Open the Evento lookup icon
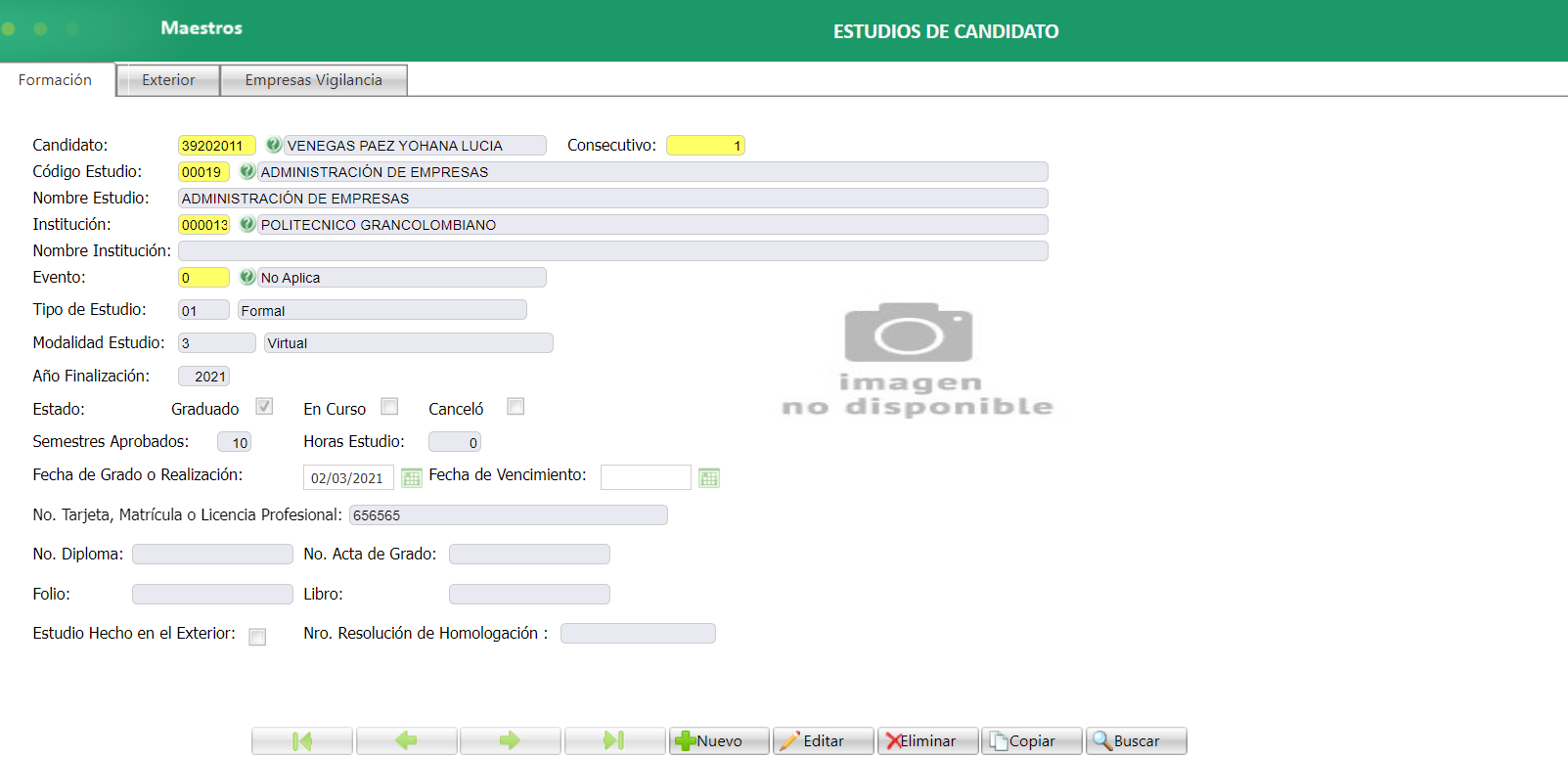 click(247, 277)
